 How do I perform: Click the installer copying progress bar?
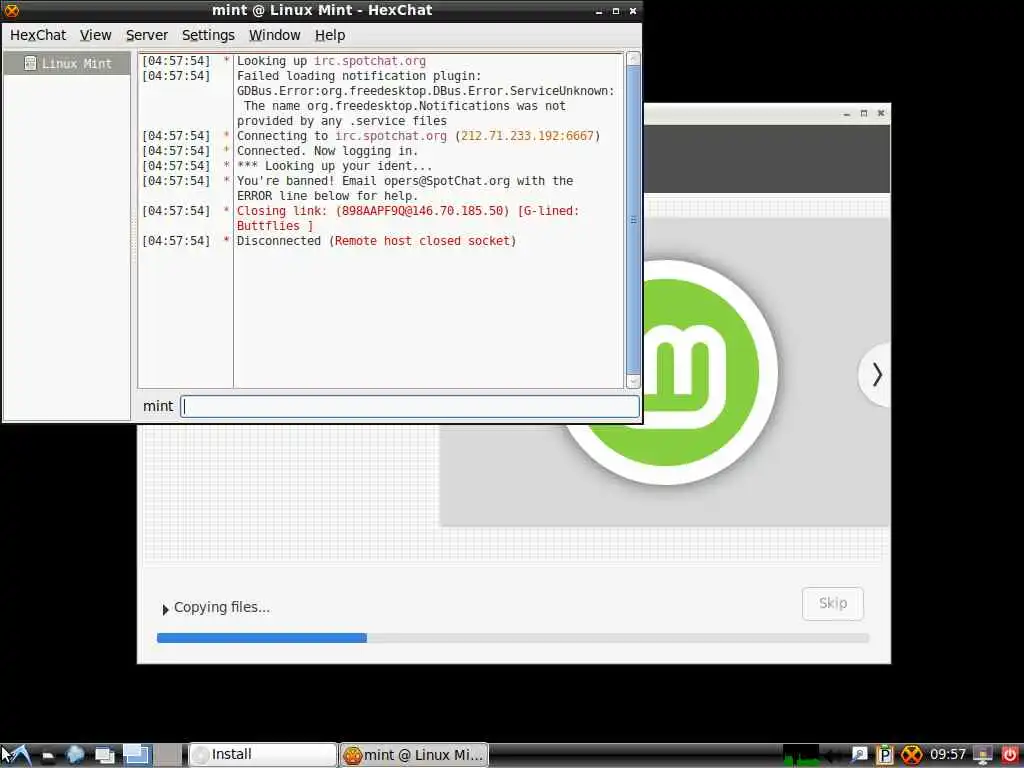(513, 638)
